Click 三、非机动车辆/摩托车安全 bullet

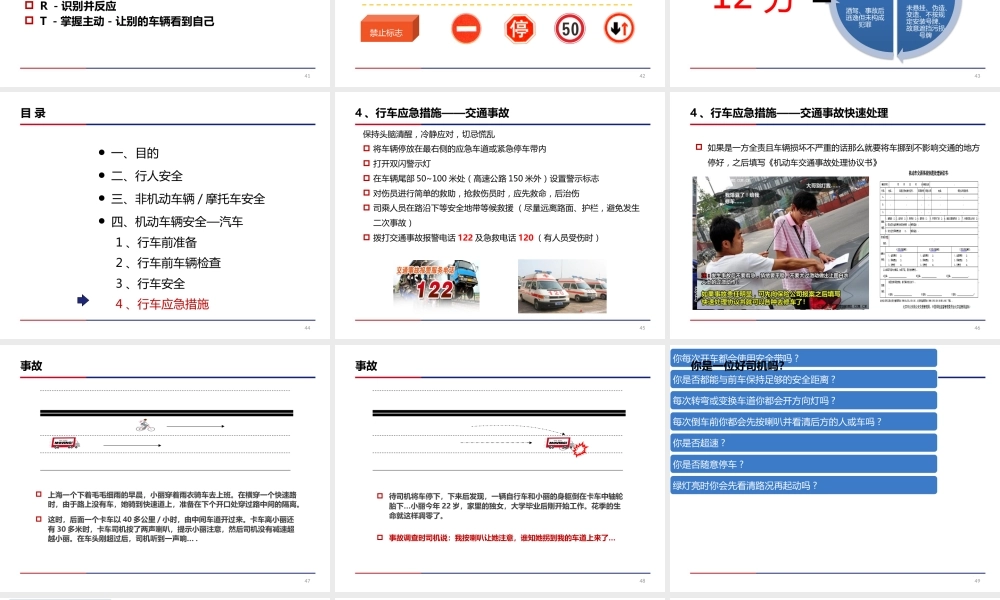coord(188,199)
